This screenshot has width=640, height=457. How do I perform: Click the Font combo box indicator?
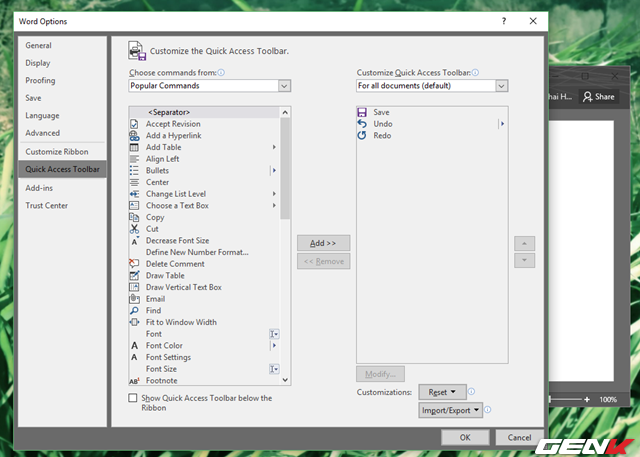274,334
